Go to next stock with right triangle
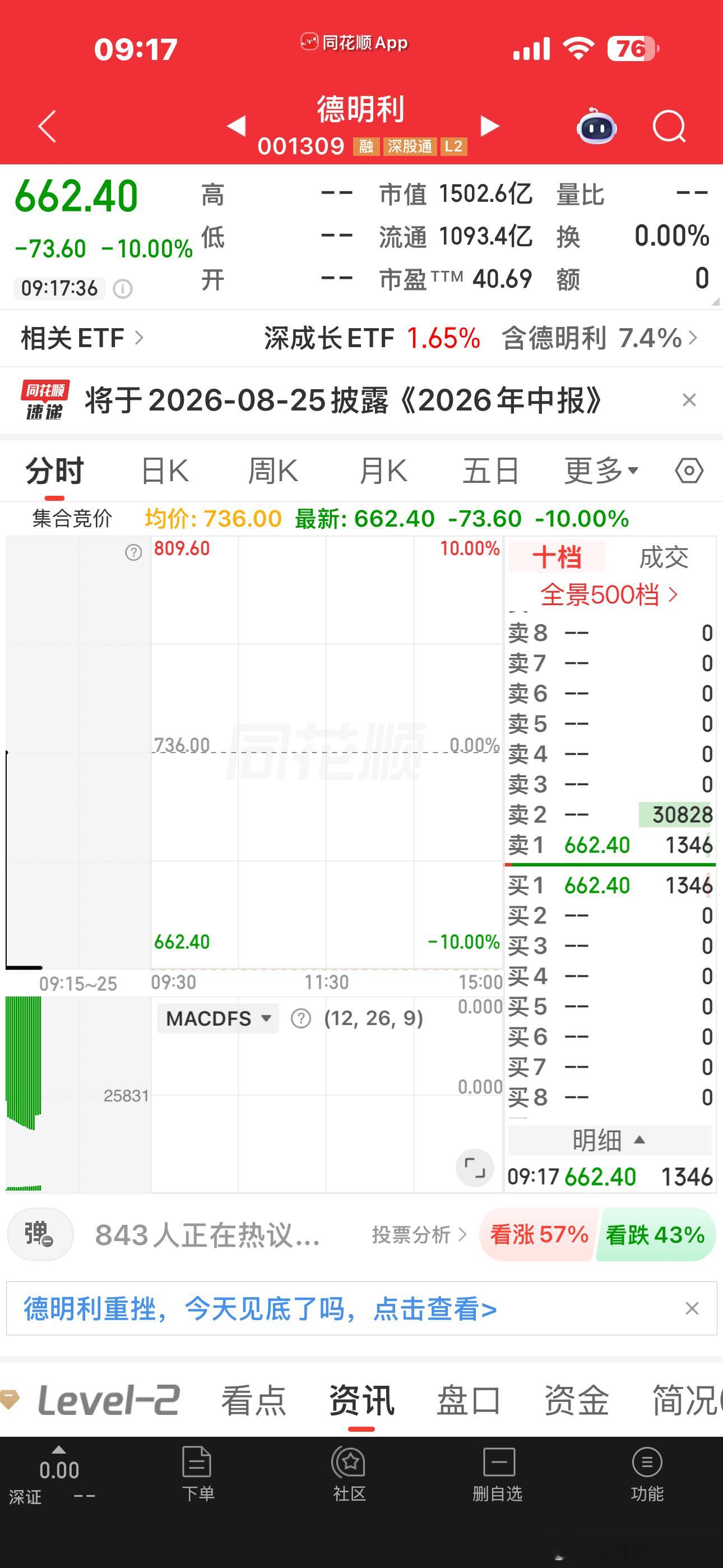This screenshot has width=723, height=1568. point(489,126)
